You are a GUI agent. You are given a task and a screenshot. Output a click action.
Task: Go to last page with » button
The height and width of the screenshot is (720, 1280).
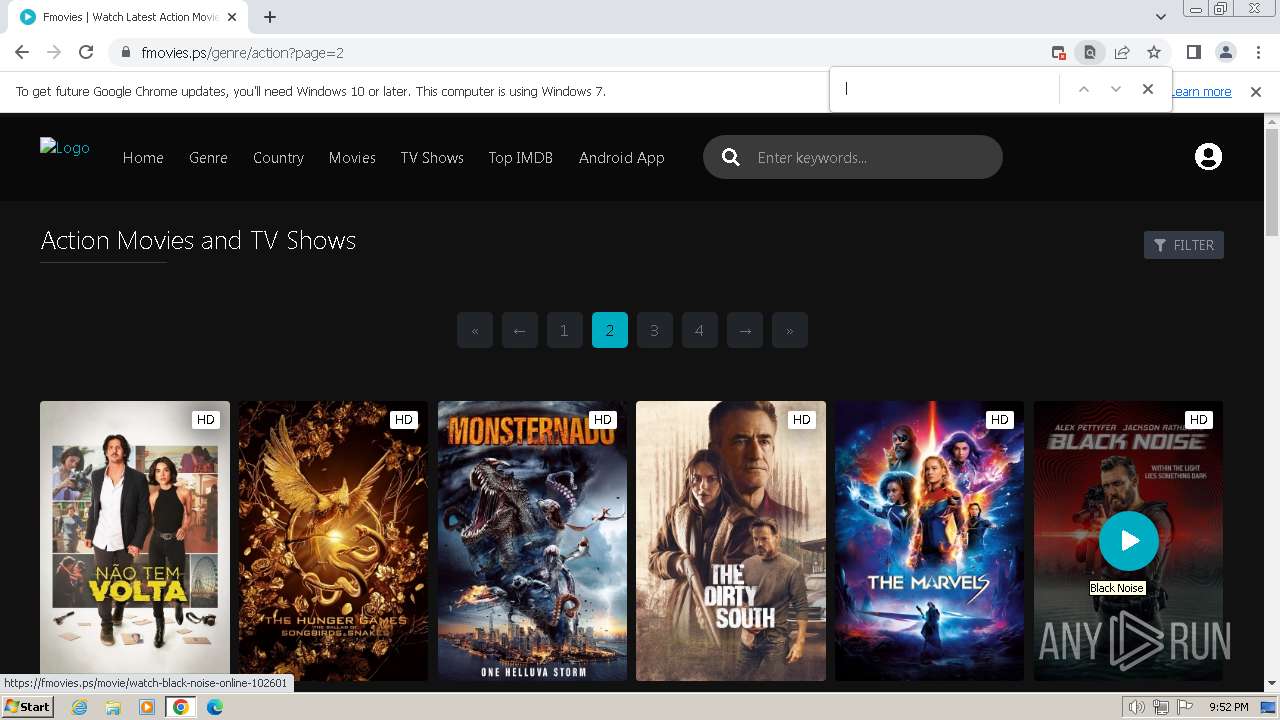click(x=790, y=330)
